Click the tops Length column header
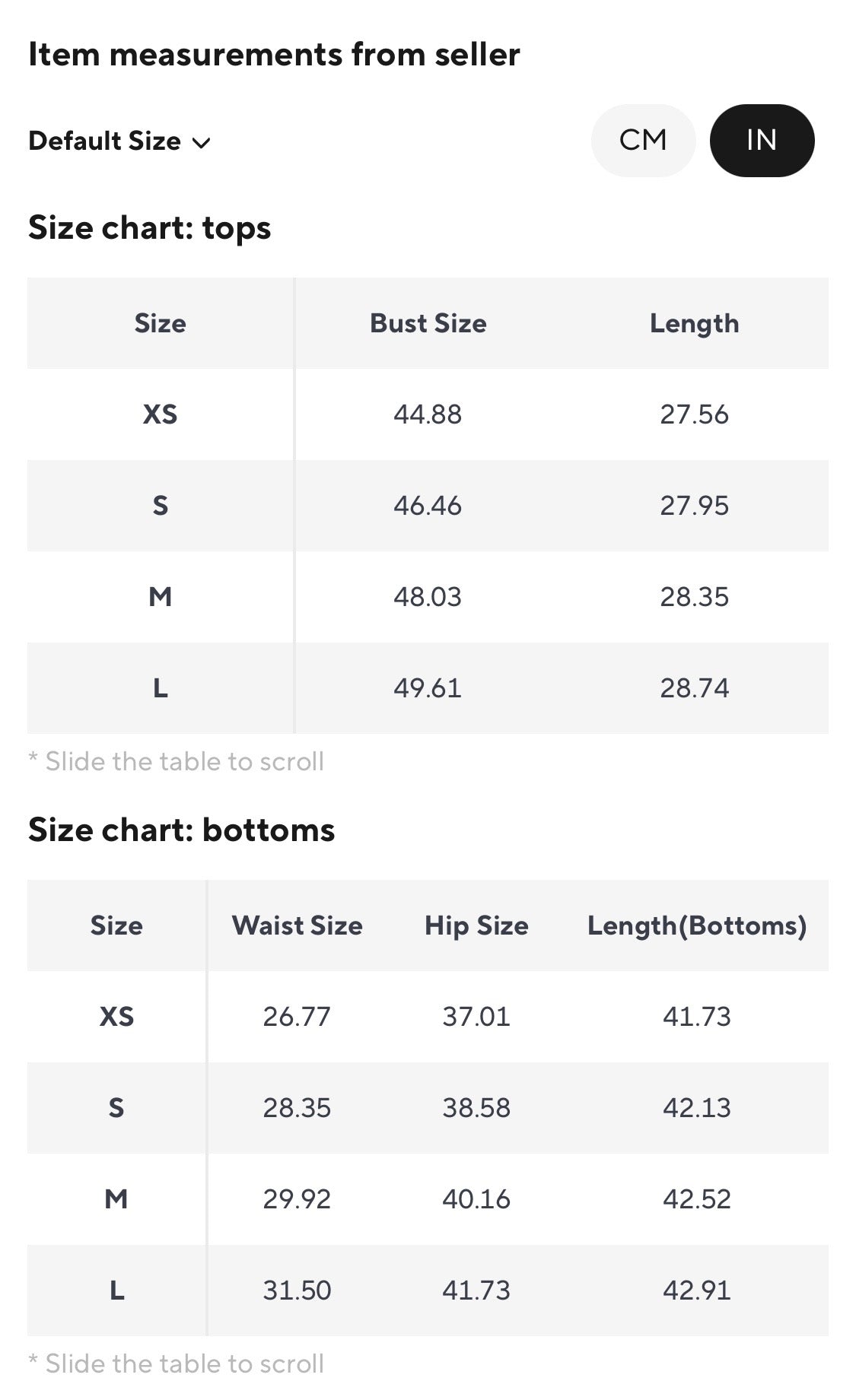This screenshot has height=1400, width=856. click(694, 323)
